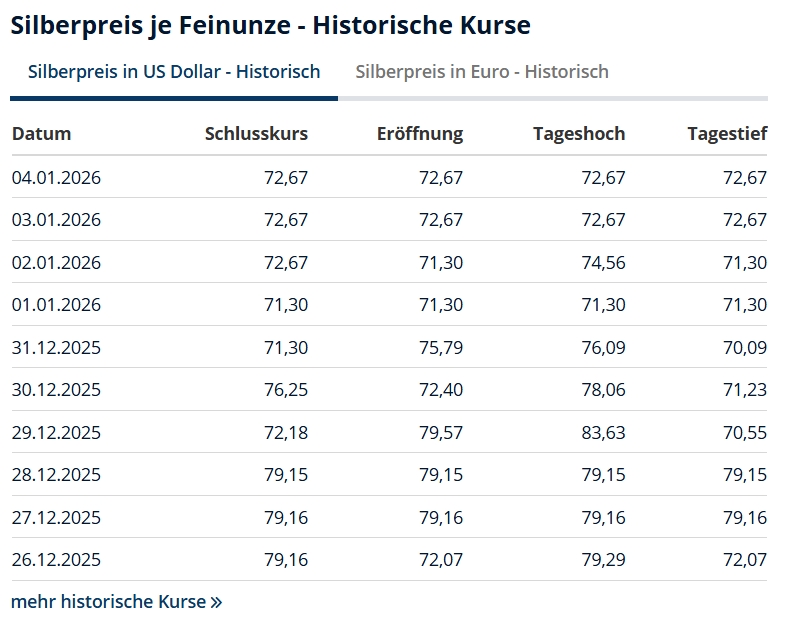Screen dimensions: 786x619
Task: Click the Tagestief value 70,09
Action: [x=745, y=348]
